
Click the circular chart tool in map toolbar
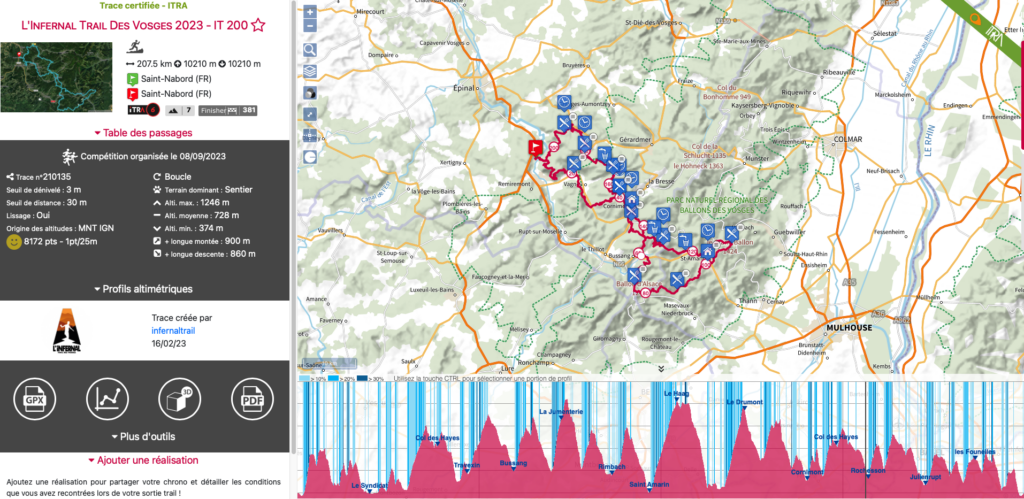click(310, 157)
